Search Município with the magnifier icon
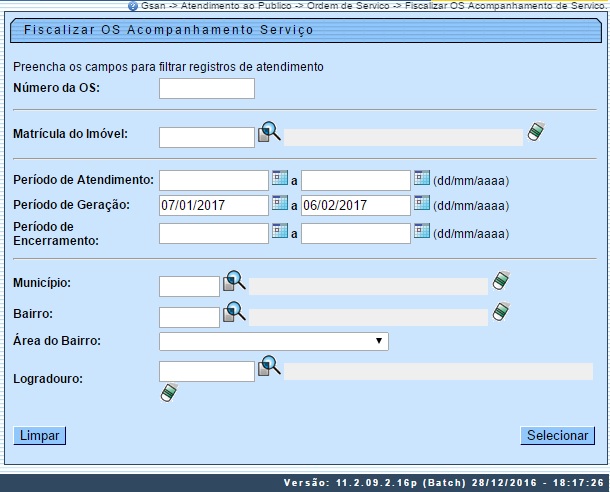Image resolution: width=610 pixels, height=492 pixels. tap(234, 280)
